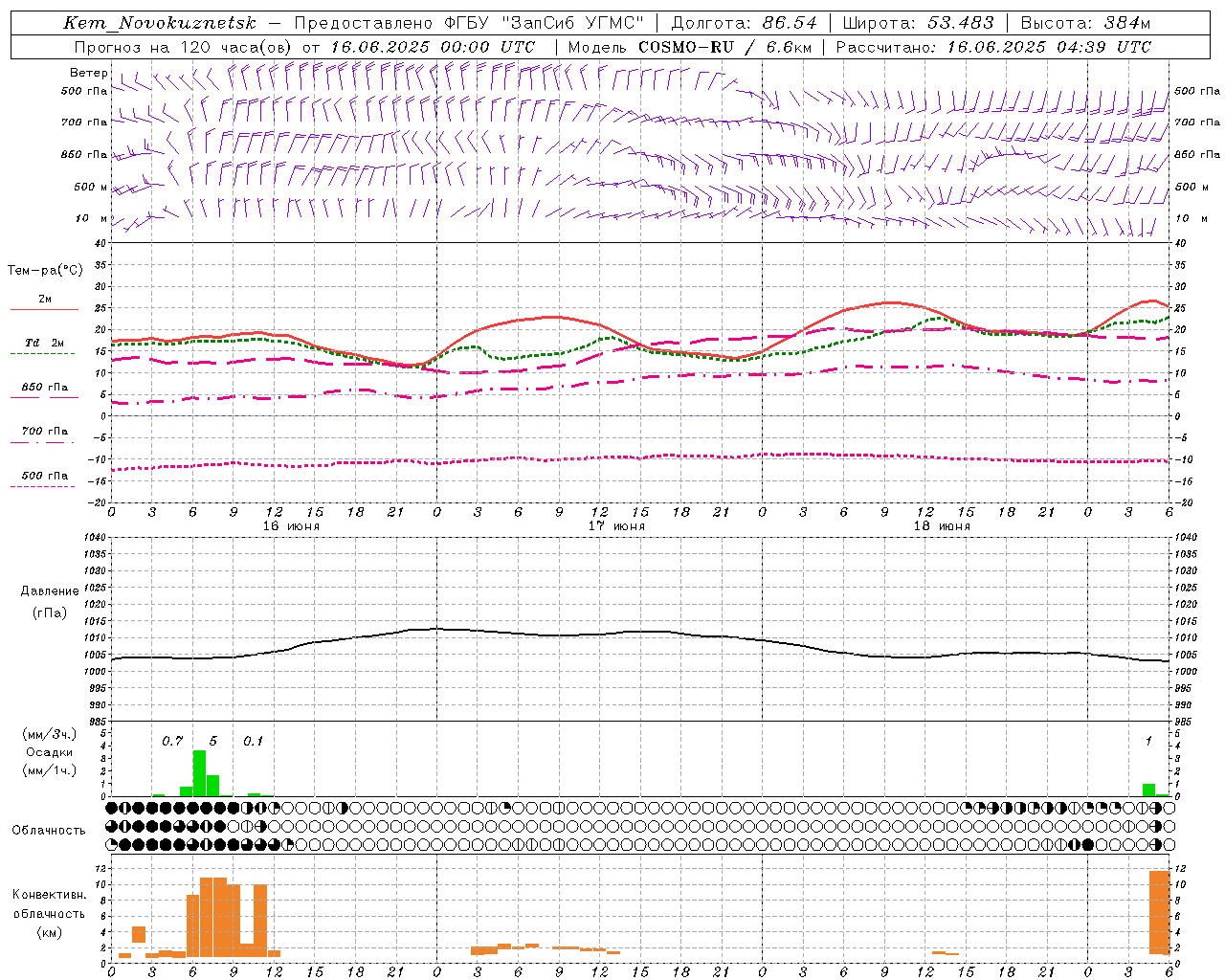Click the 'Высота: 384м' header field
This screenshot has height=980, width=1225.
click(1085, 23)
